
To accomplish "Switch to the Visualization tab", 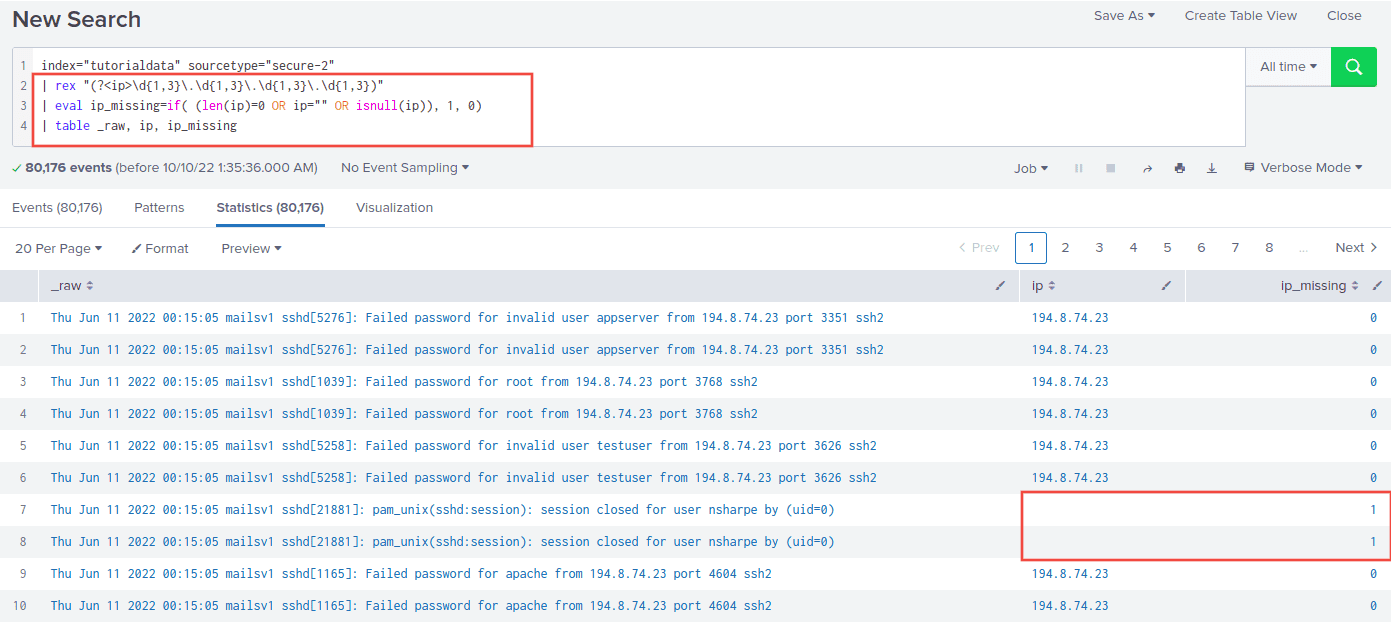I will [x=394, y=207].
